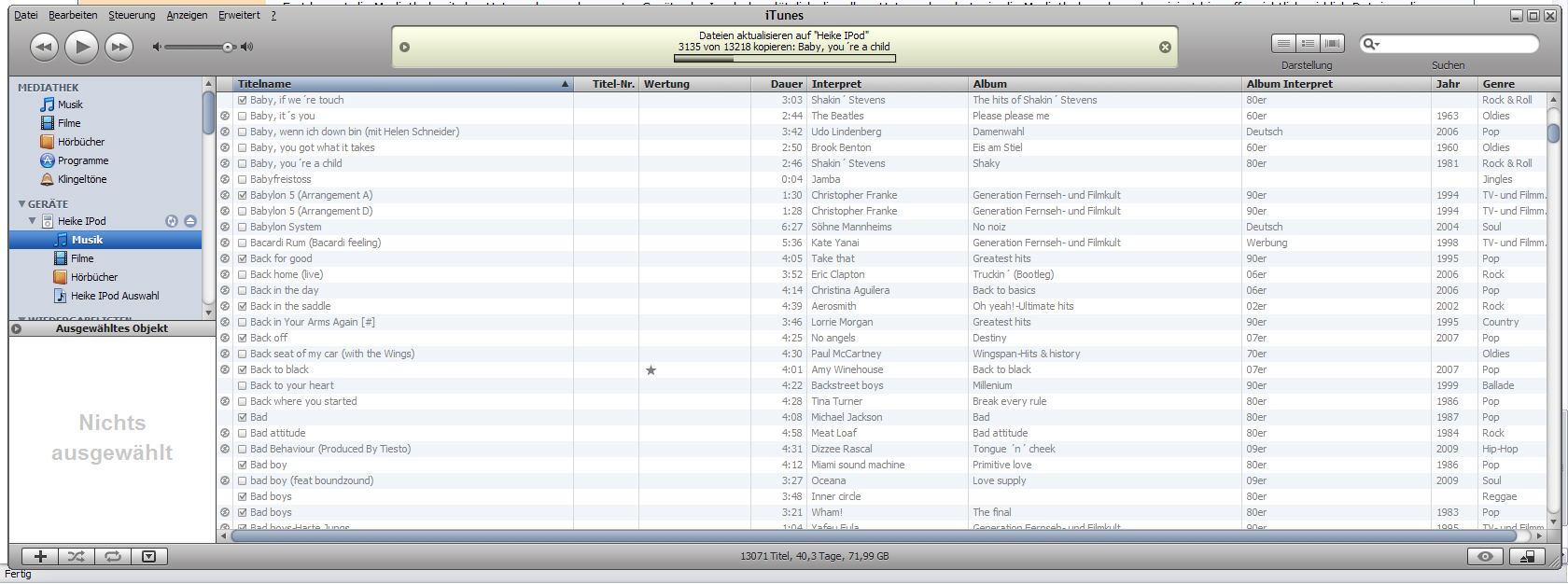1568x584 pixels.
Task: Click the sidebar scroll down arrow
Action: click(209, 313)
